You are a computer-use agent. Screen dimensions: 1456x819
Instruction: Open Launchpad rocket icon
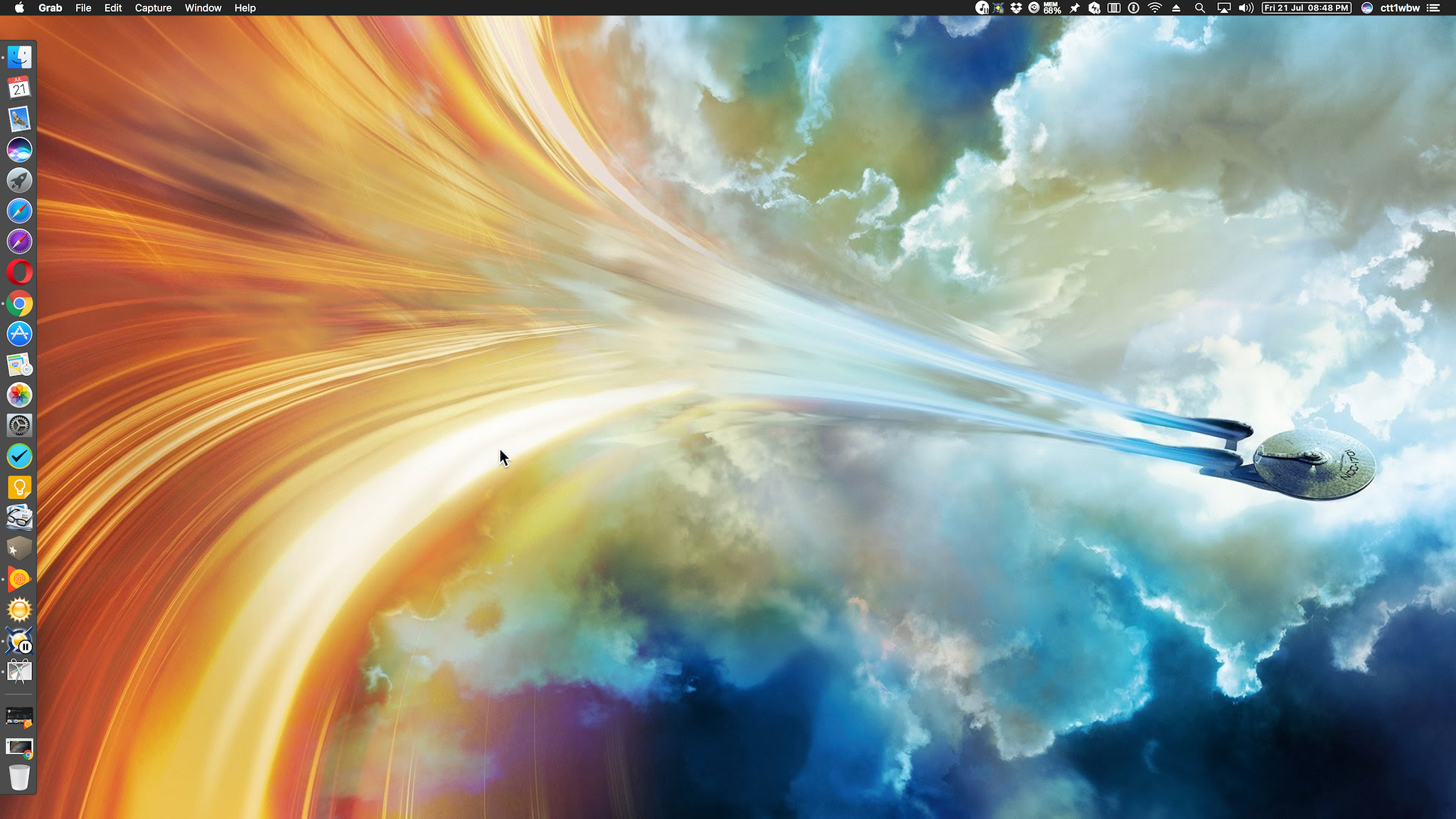[x=19, y=180]
